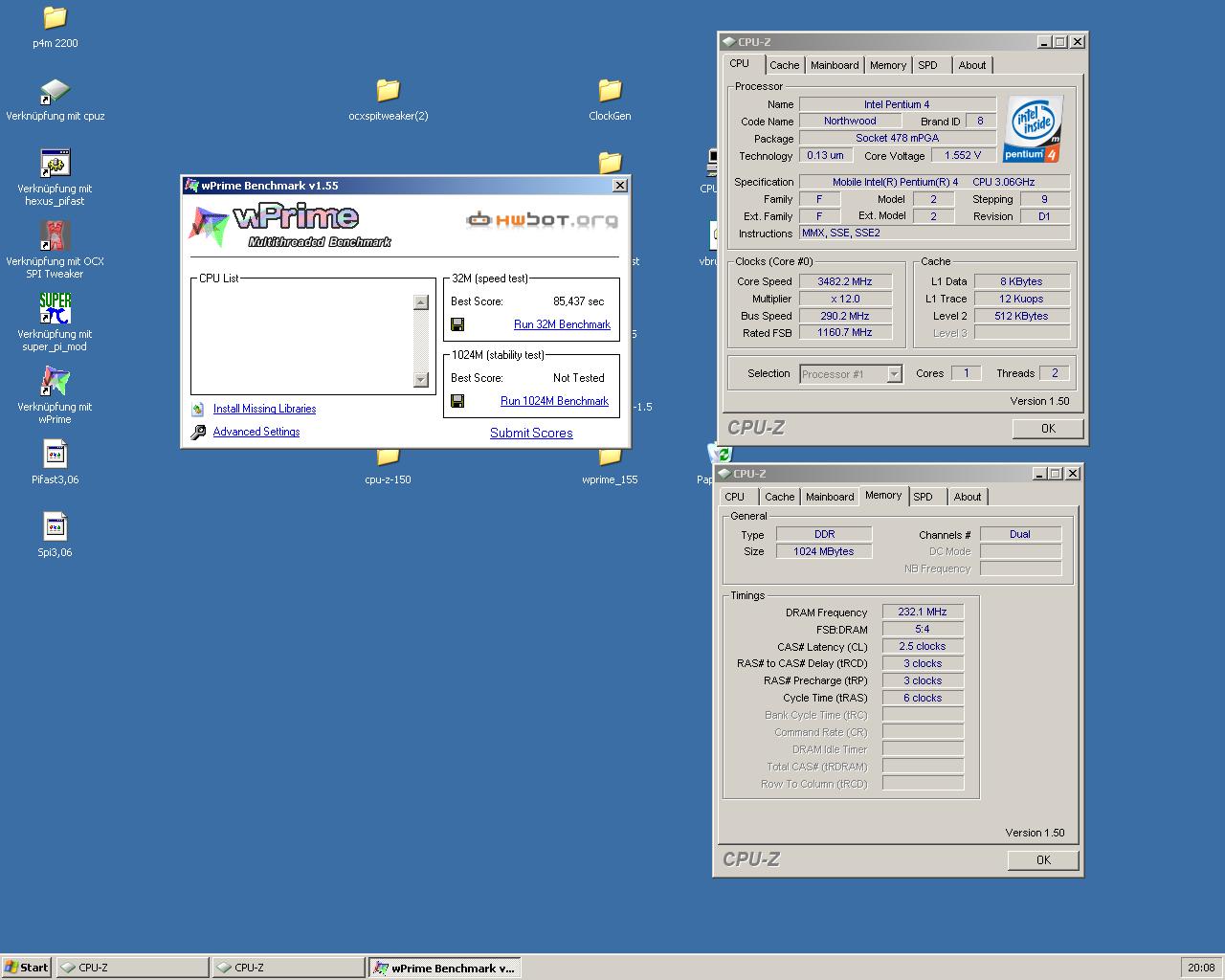Open the Pifast3,06 file icon

click(55, 455)
